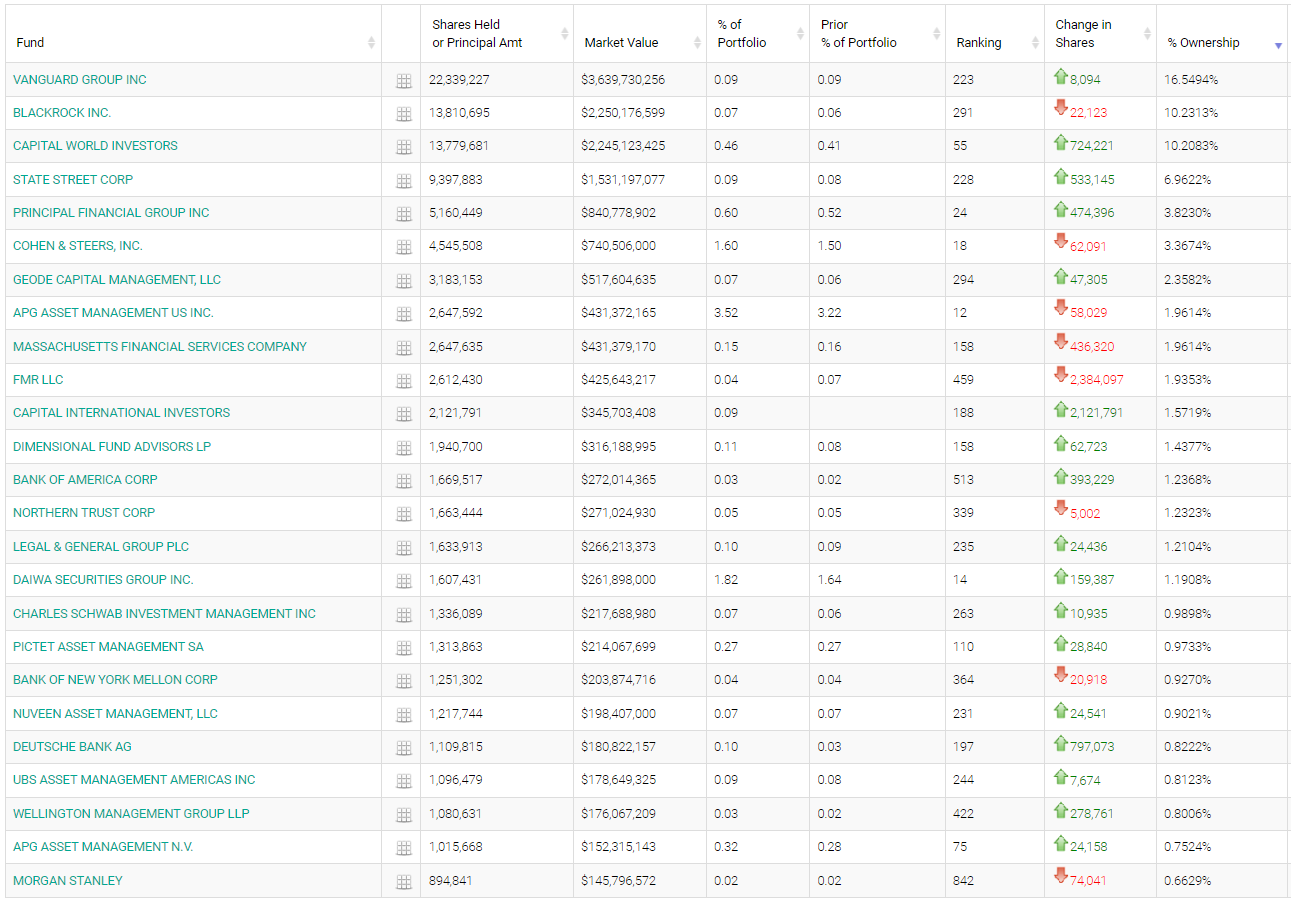The width and height of the screenshot is (1291, 903).
Task: Select Northern Trust ownership 1.2323%
Action: click(1188, 512)
